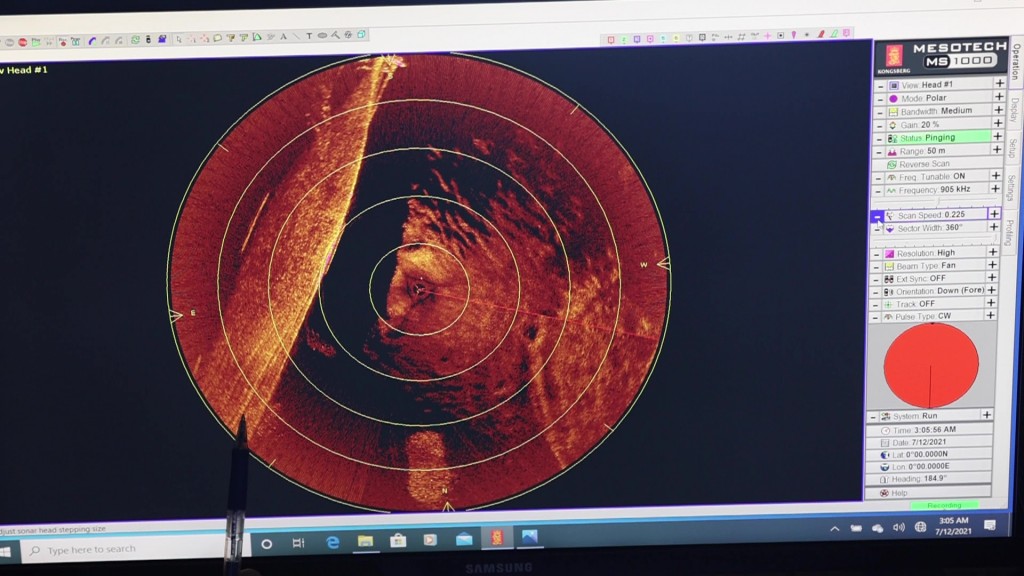Click the Frequency slider bar
The height and width of the screenshot is (576, 1024).
tap(936, 201)
